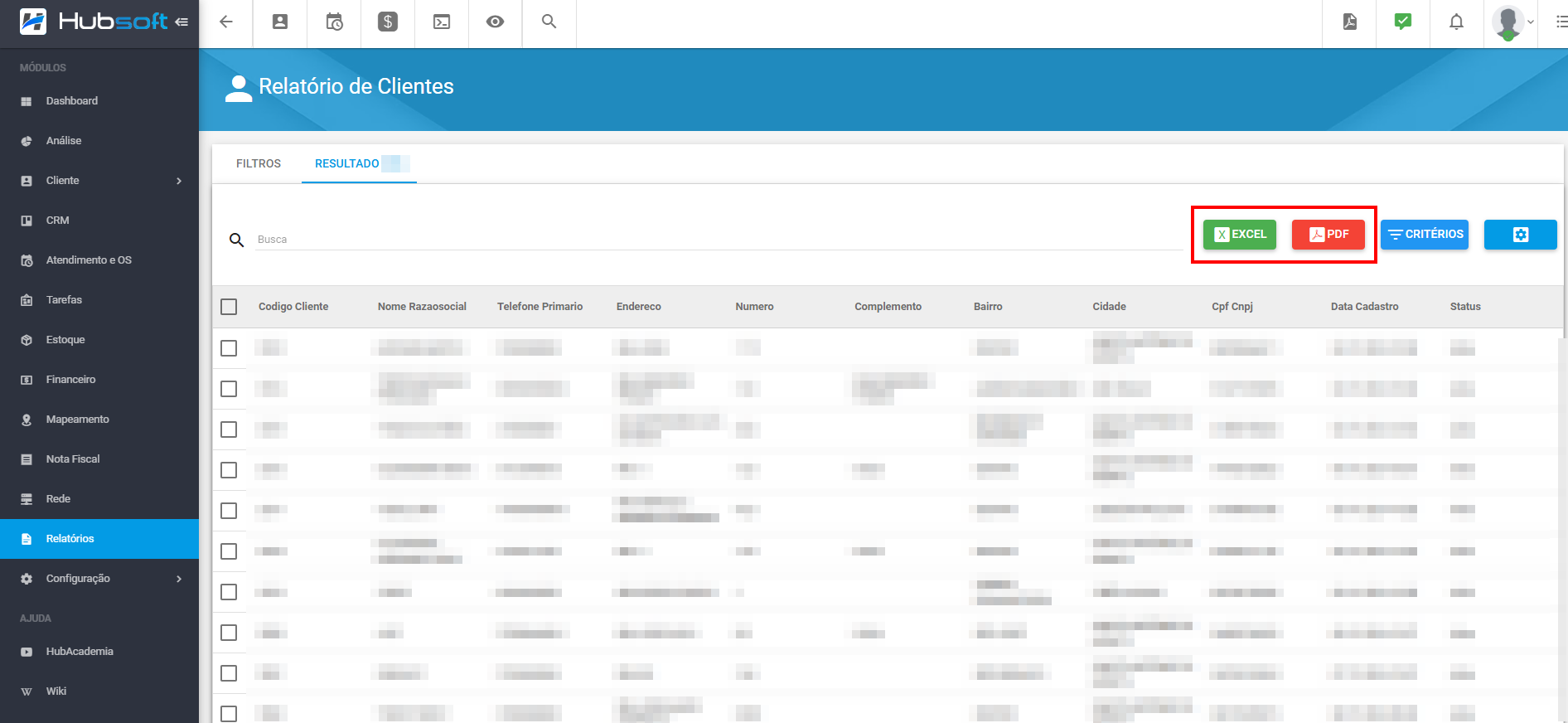Open the blue table settings button
The image size is (1568, 723).
pos(1521,235)
